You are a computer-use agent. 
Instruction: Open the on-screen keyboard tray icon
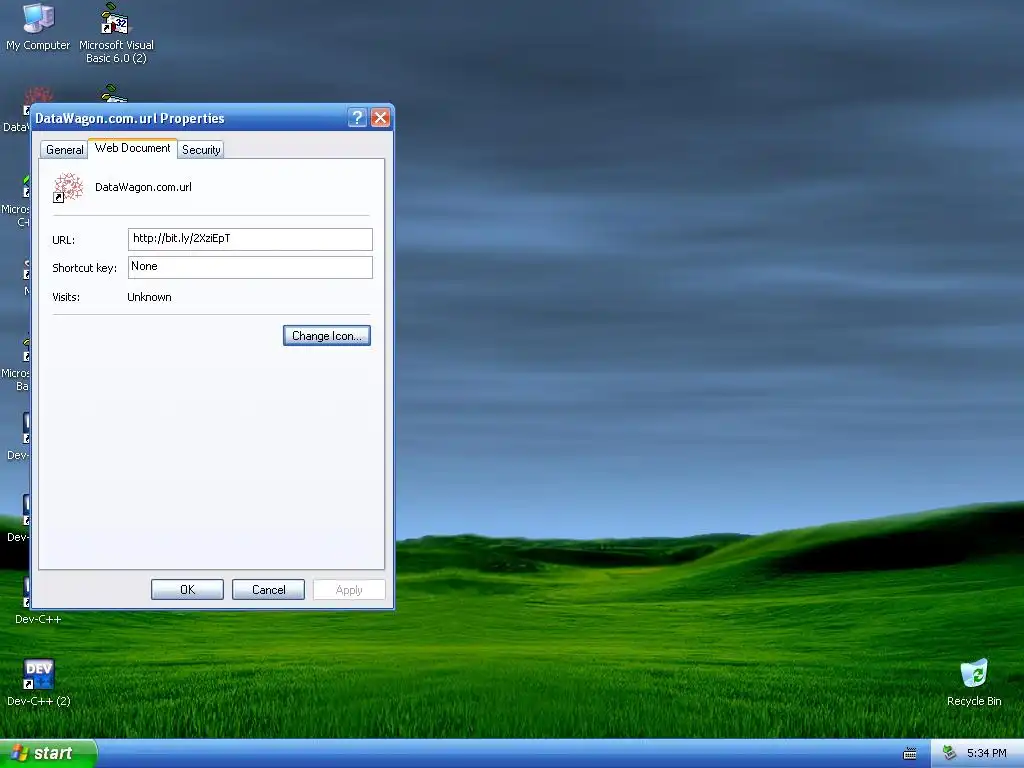(910, 754)
